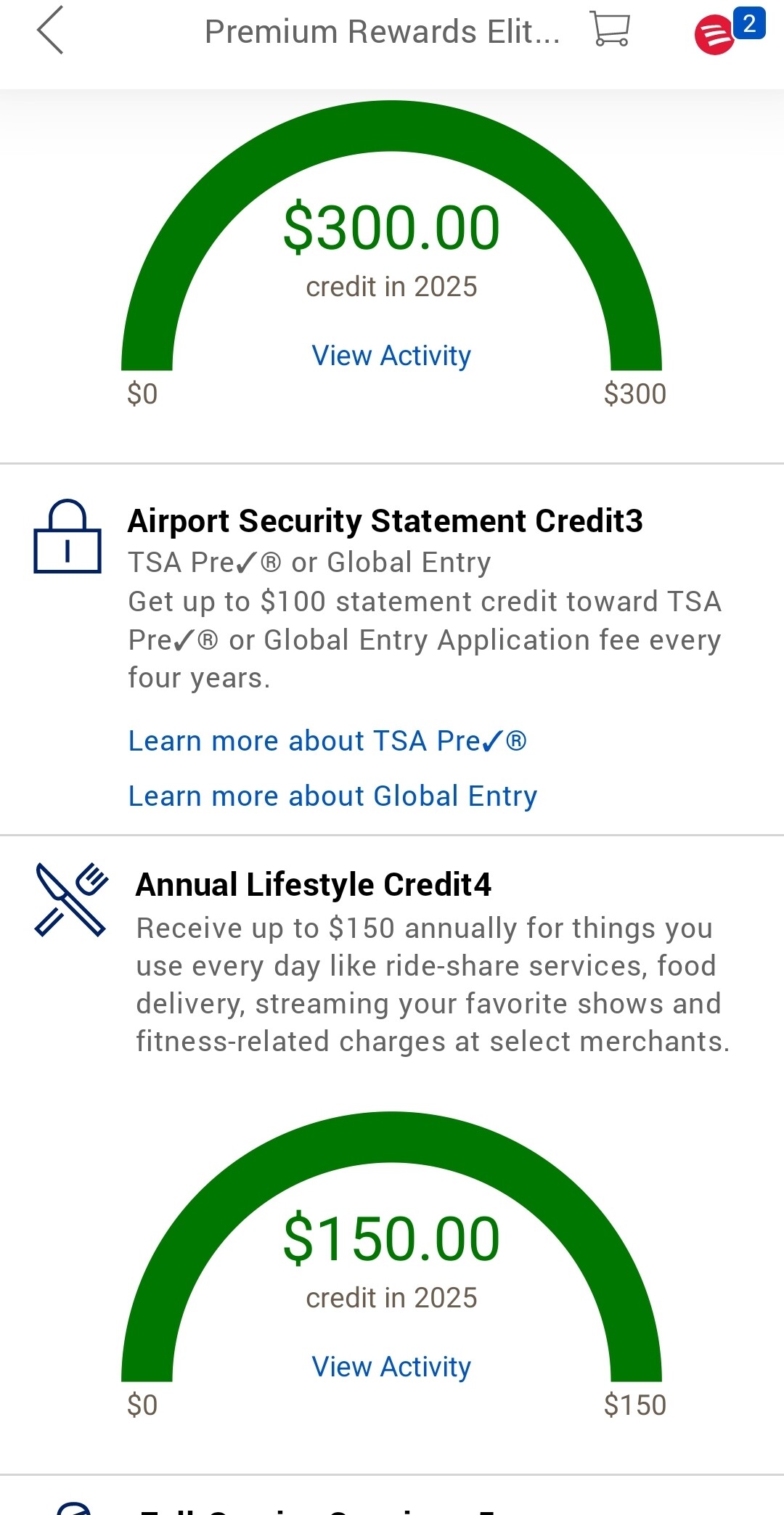Launch the red Erica assistant icon
Viewport: 784px width, 1515px height.
click(714, 35)
